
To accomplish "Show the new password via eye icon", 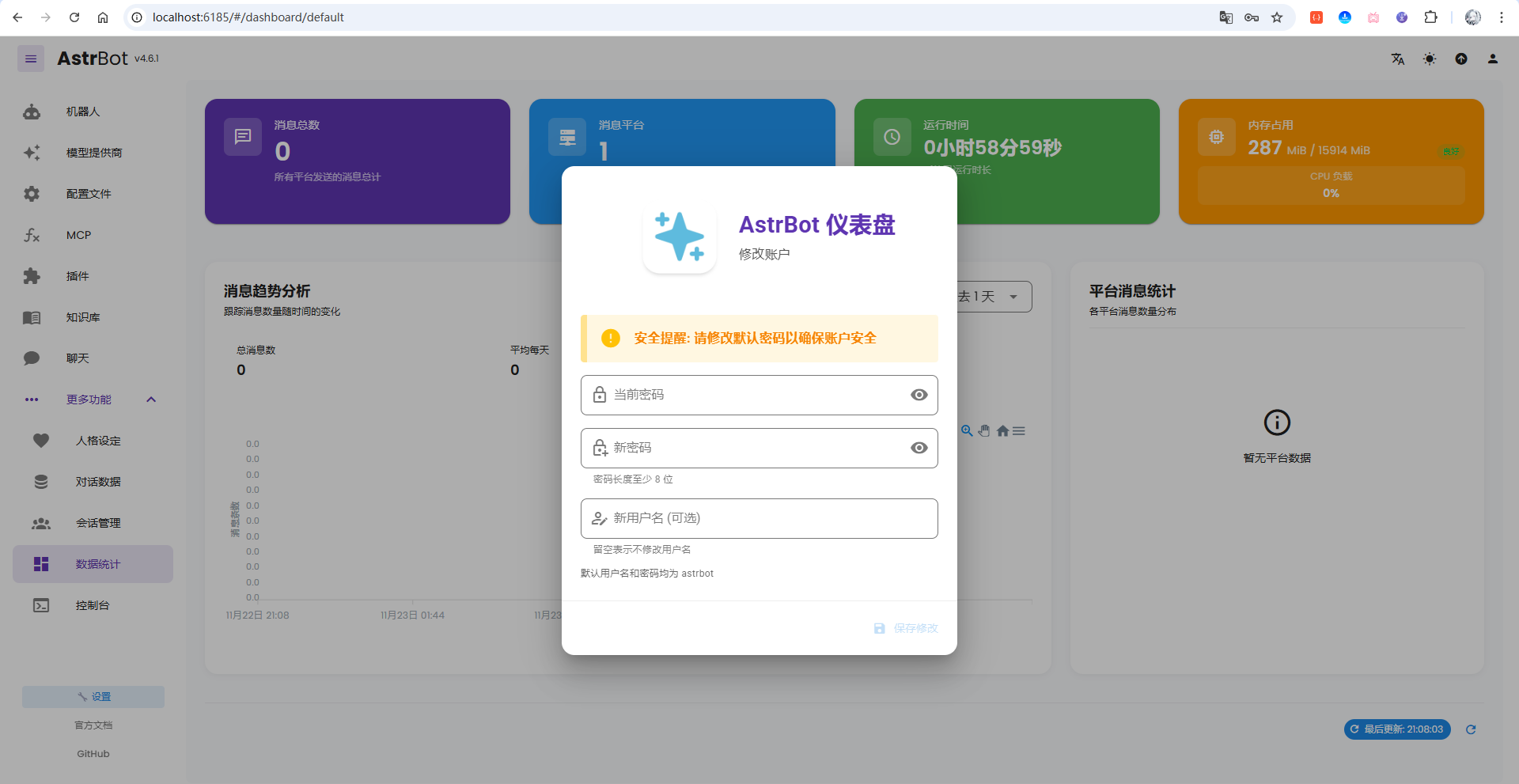I will coord(919,448).
